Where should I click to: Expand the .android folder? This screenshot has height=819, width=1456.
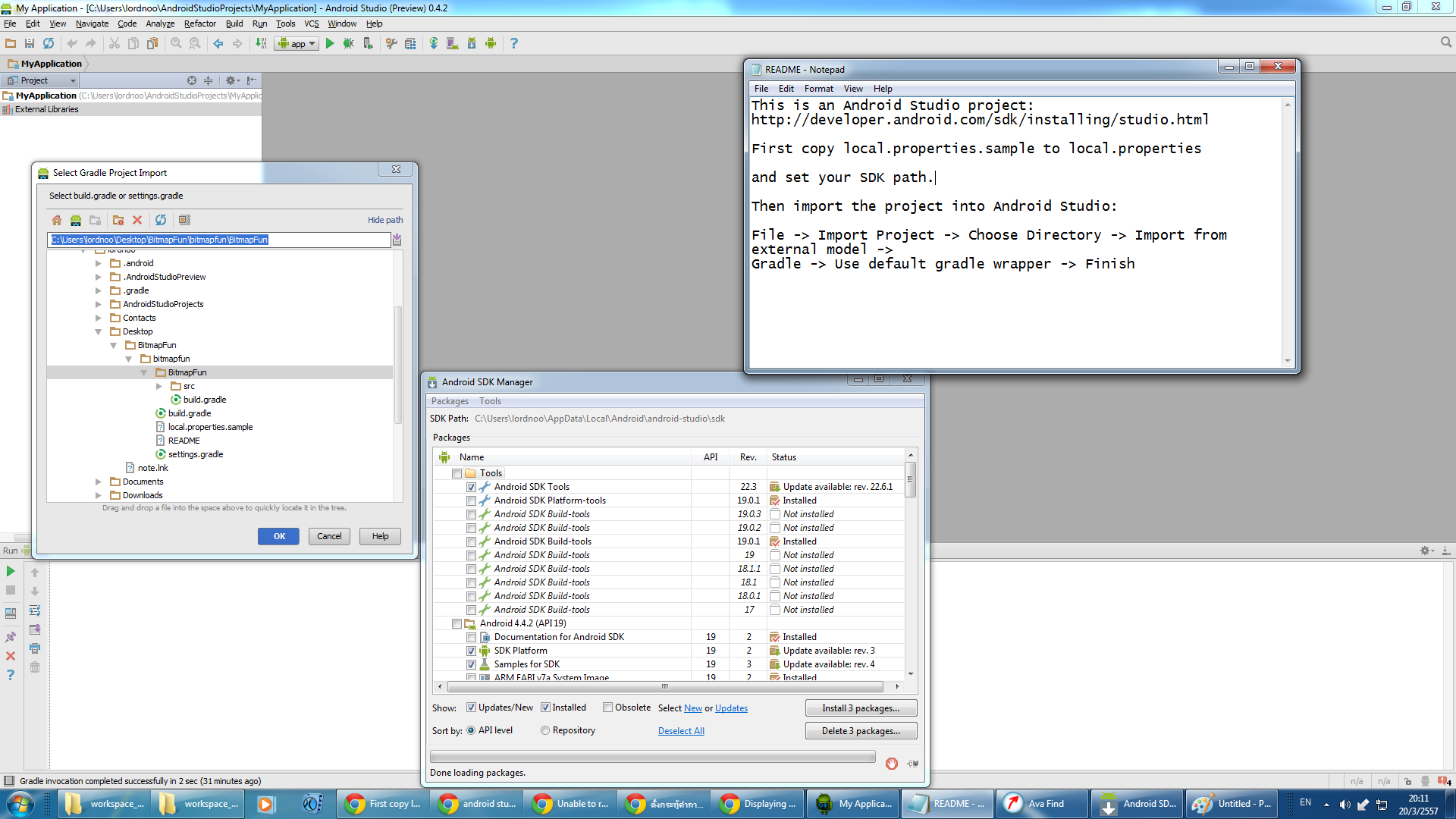99,263
